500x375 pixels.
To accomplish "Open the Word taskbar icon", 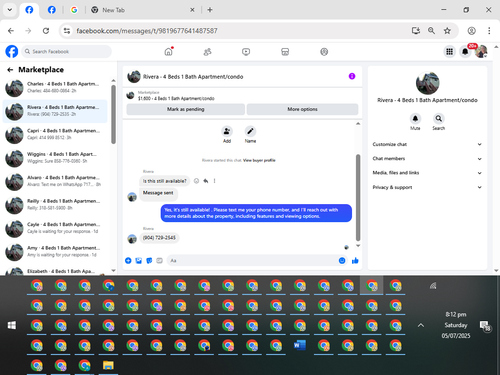I will (x=300, y=345).
